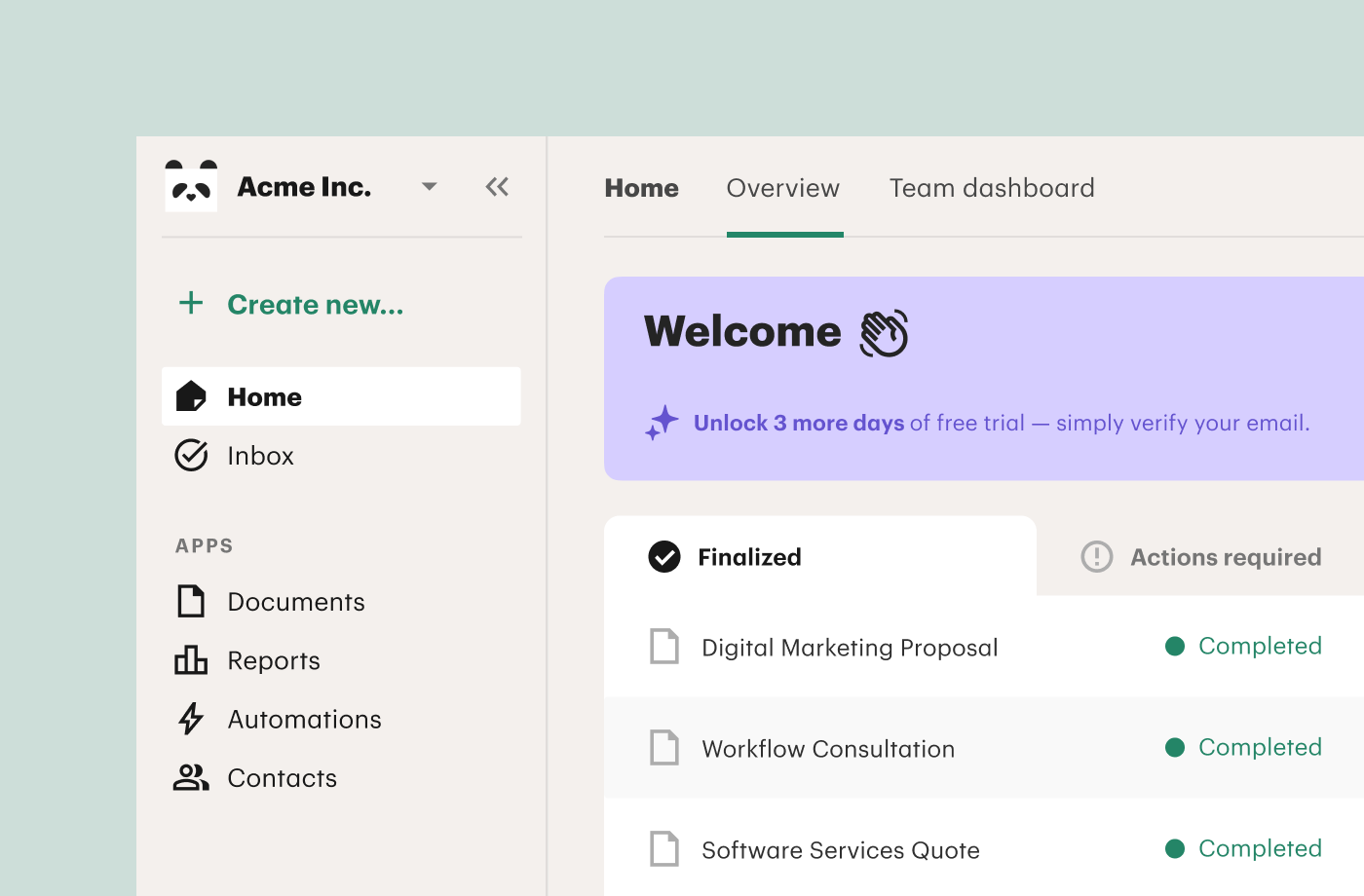Click Completed status of Workflow Consultation
This screenshot has height=896, width=1364.
click(x=1260, y=747)
